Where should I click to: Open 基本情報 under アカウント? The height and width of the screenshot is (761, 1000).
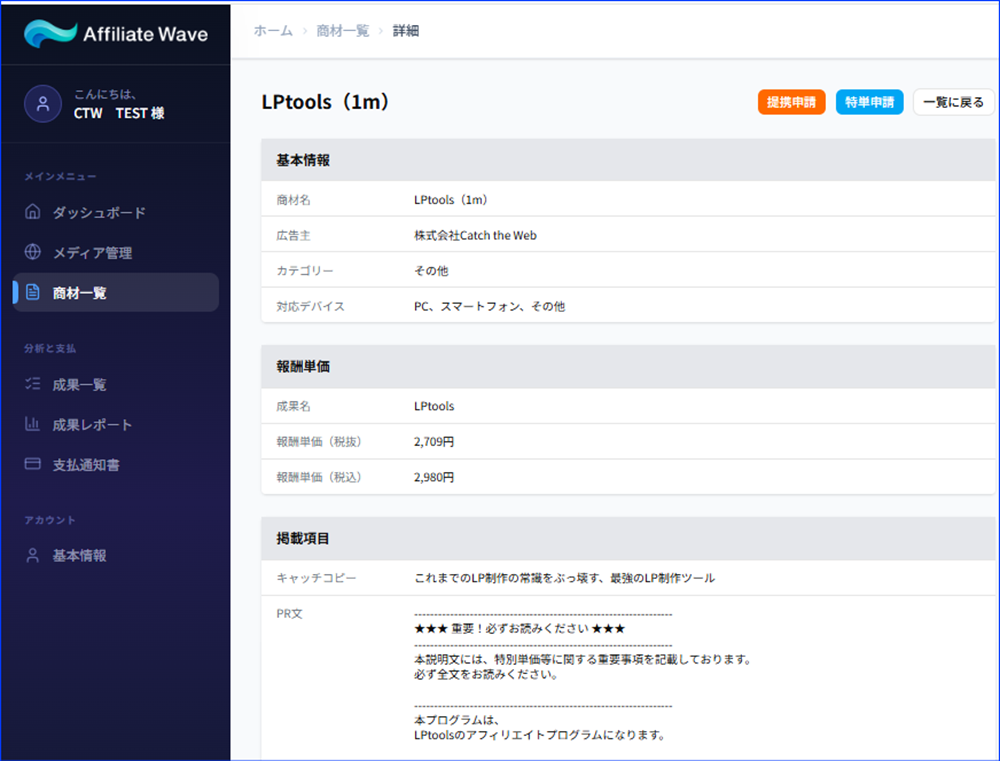click(115, 556)
